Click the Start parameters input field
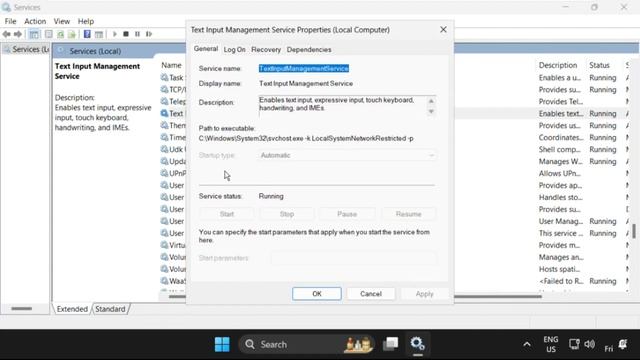 (x=353, y=258)
